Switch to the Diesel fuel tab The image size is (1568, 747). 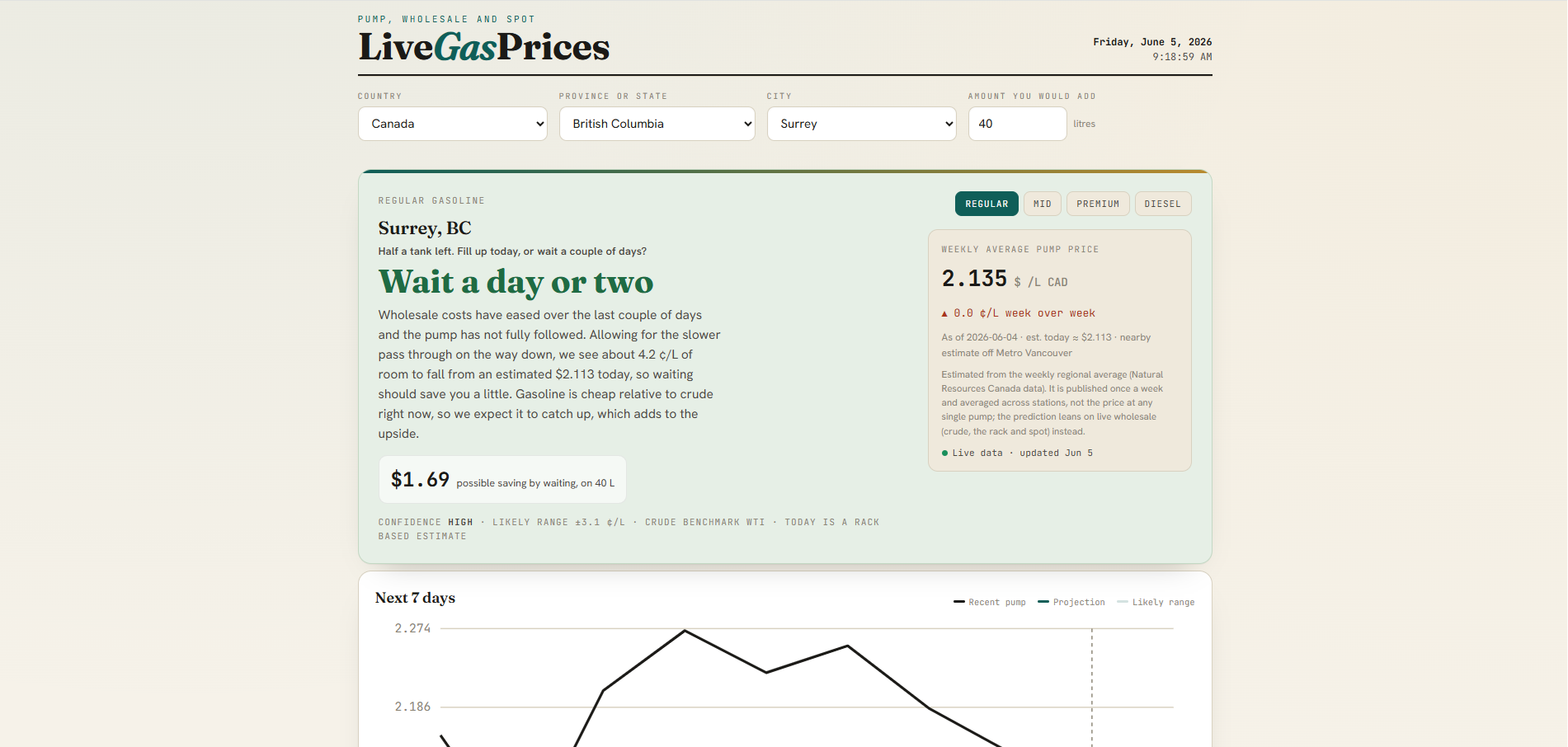1163,204
